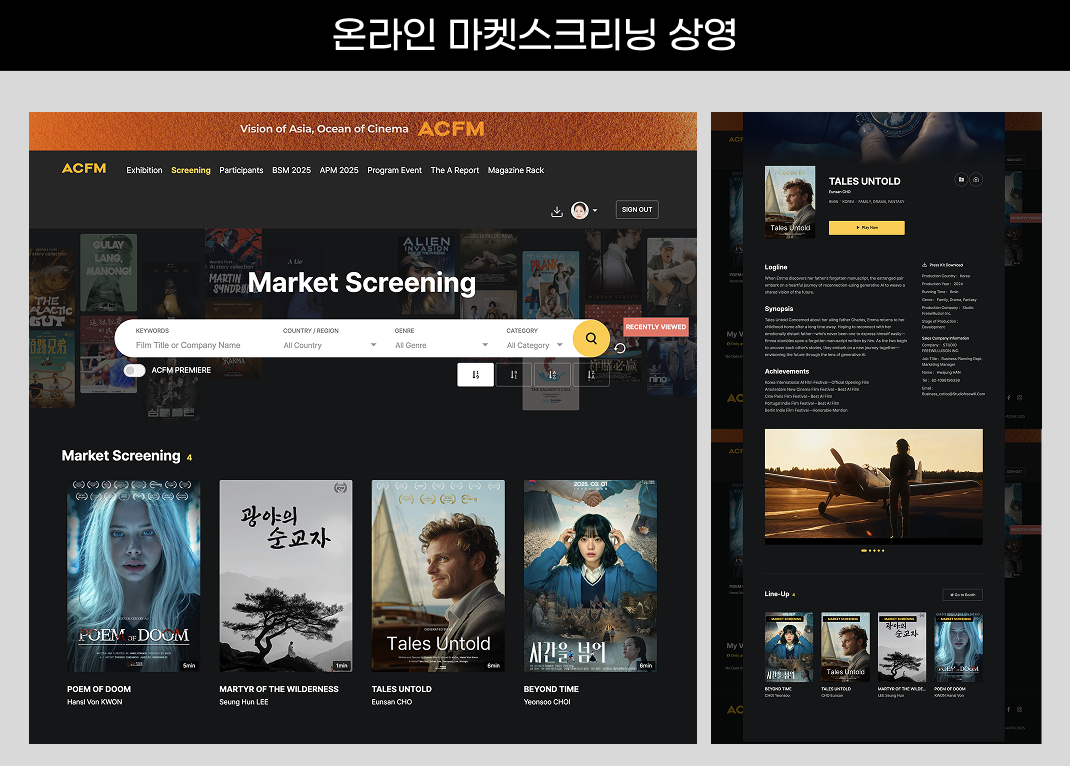Click the yellow search magnifier button

(591, 338)
